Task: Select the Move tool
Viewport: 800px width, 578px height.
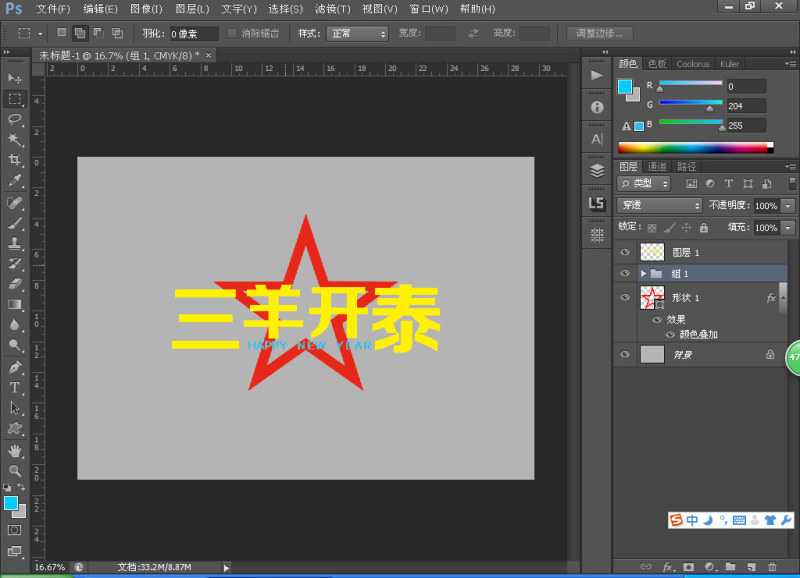Action: [15, 78]
